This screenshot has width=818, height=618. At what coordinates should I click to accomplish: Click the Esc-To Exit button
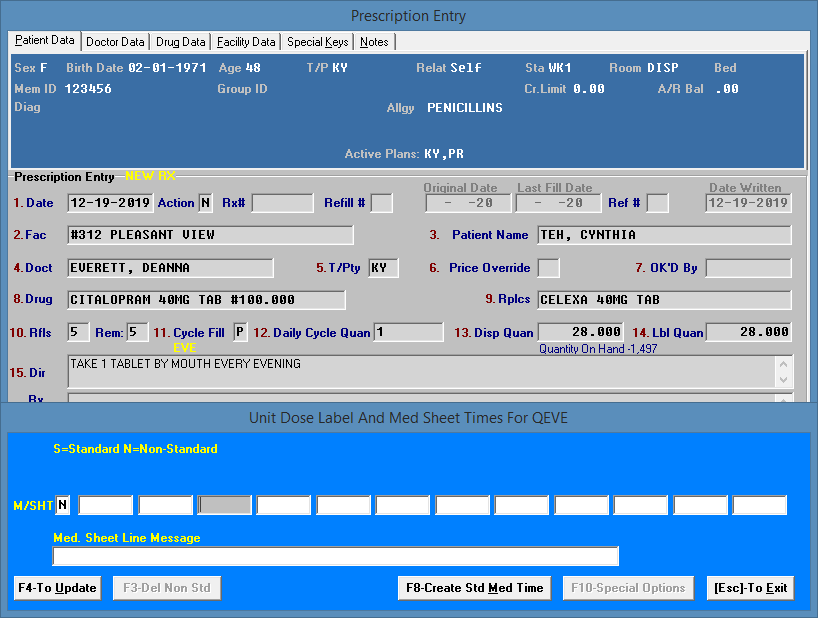tap(750, 588)
